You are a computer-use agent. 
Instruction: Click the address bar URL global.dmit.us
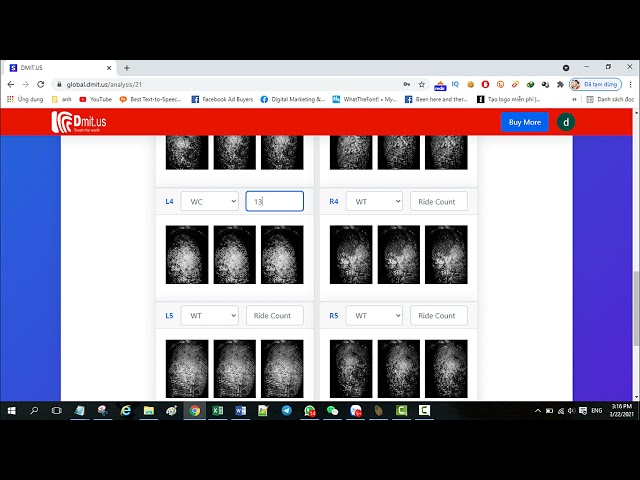[104, 84]
